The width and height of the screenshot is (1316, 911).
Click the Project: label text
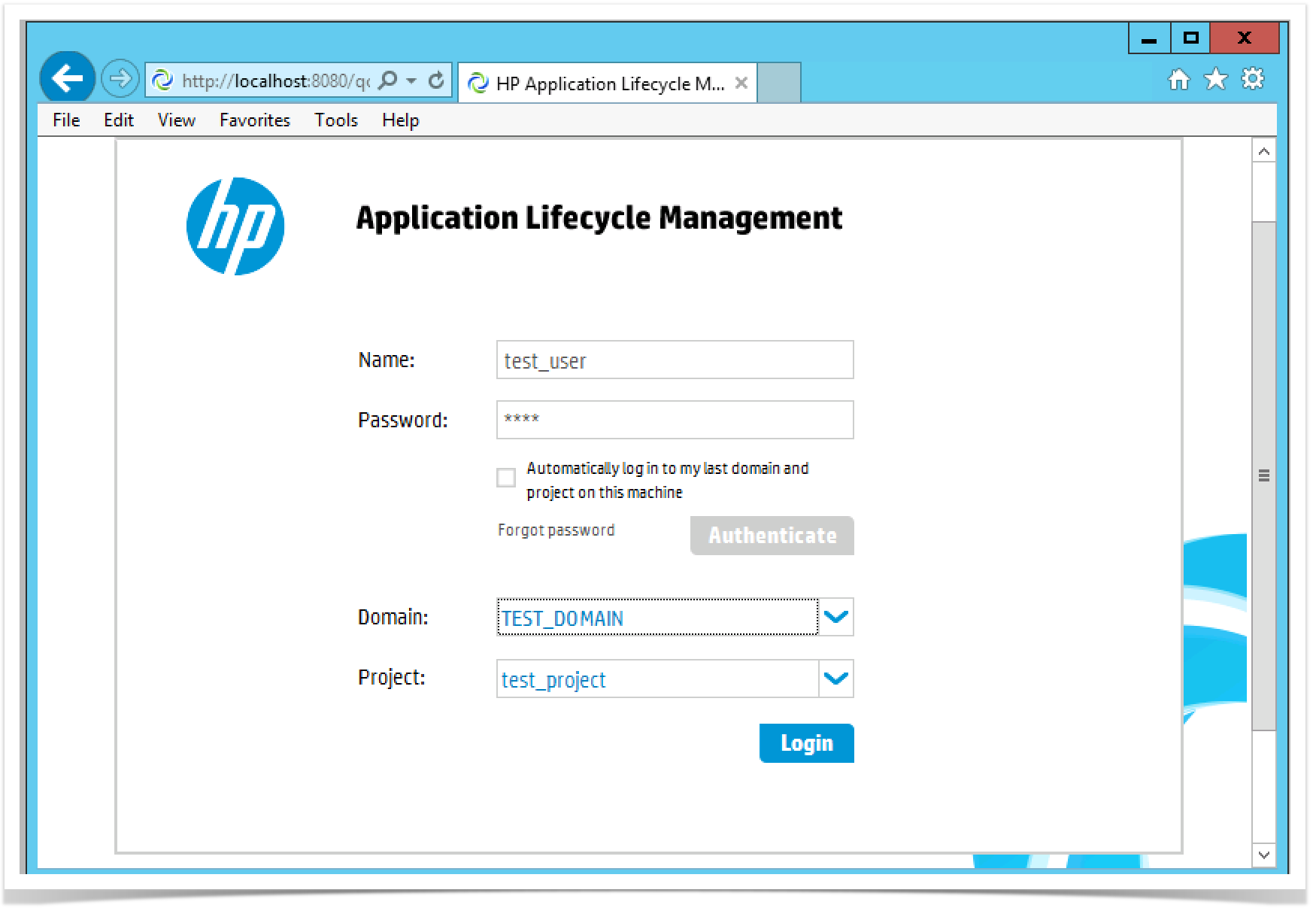tap(391, 678)
